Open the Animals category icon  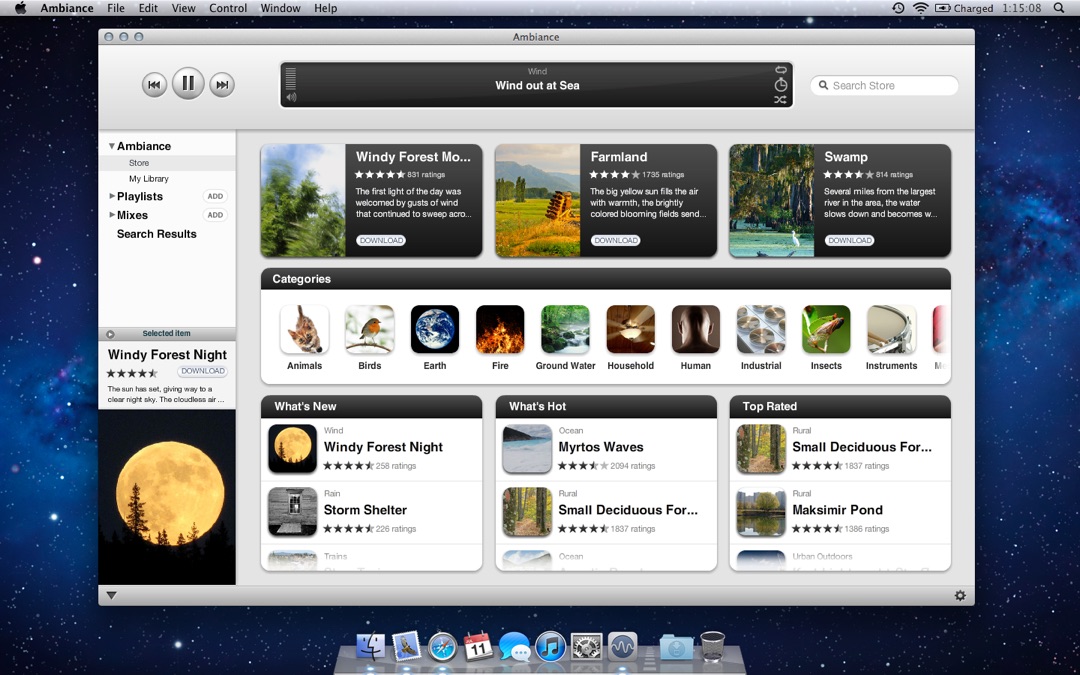[x=304, y=329]
